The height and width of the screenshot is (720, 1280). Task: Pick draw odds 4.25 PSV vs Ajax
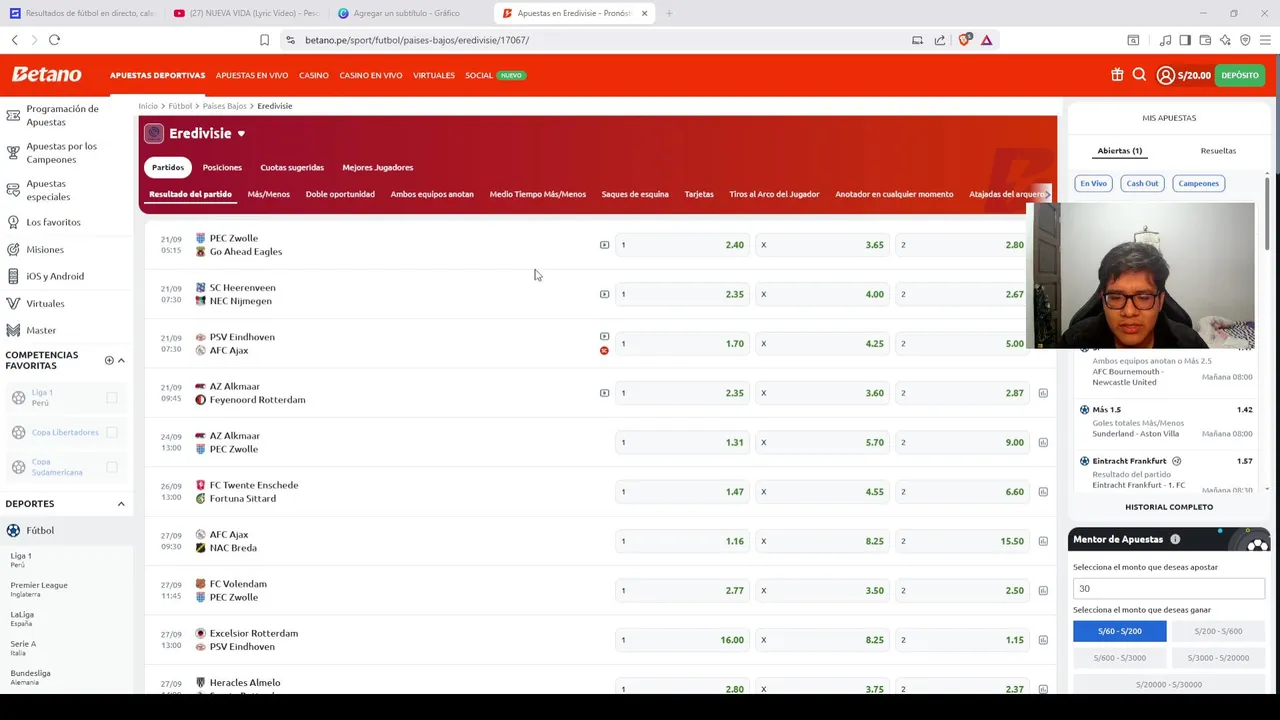click(x=822, y=343)
